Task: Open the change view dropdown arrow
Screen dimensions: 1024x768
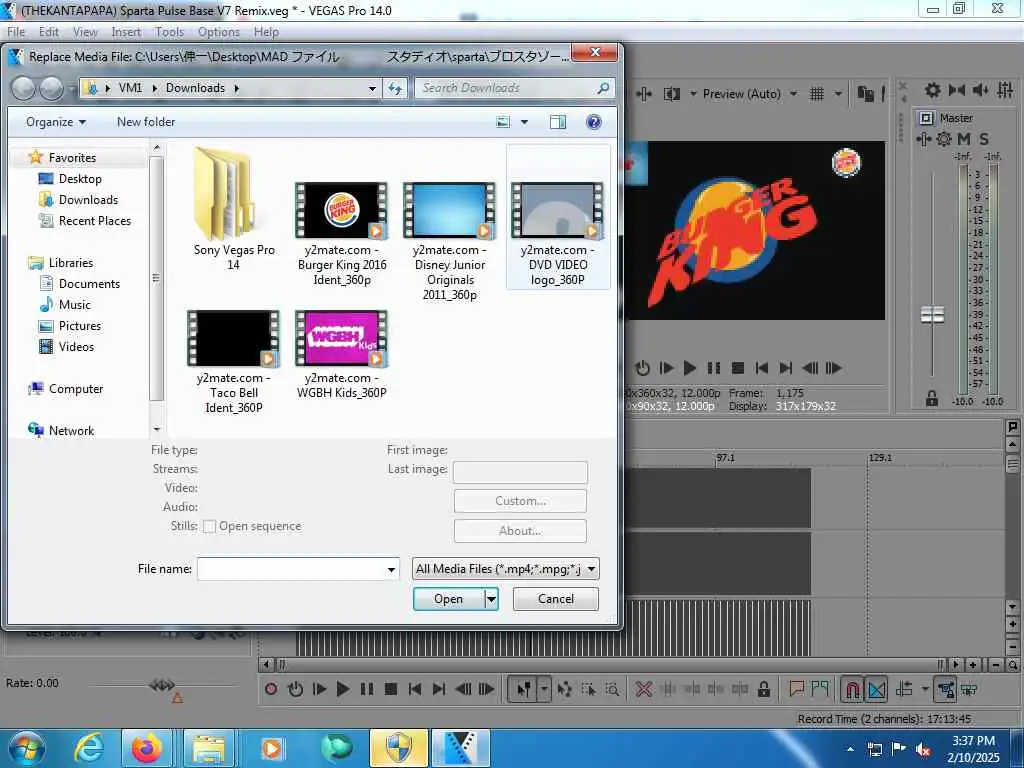Action: coord(524,122)
